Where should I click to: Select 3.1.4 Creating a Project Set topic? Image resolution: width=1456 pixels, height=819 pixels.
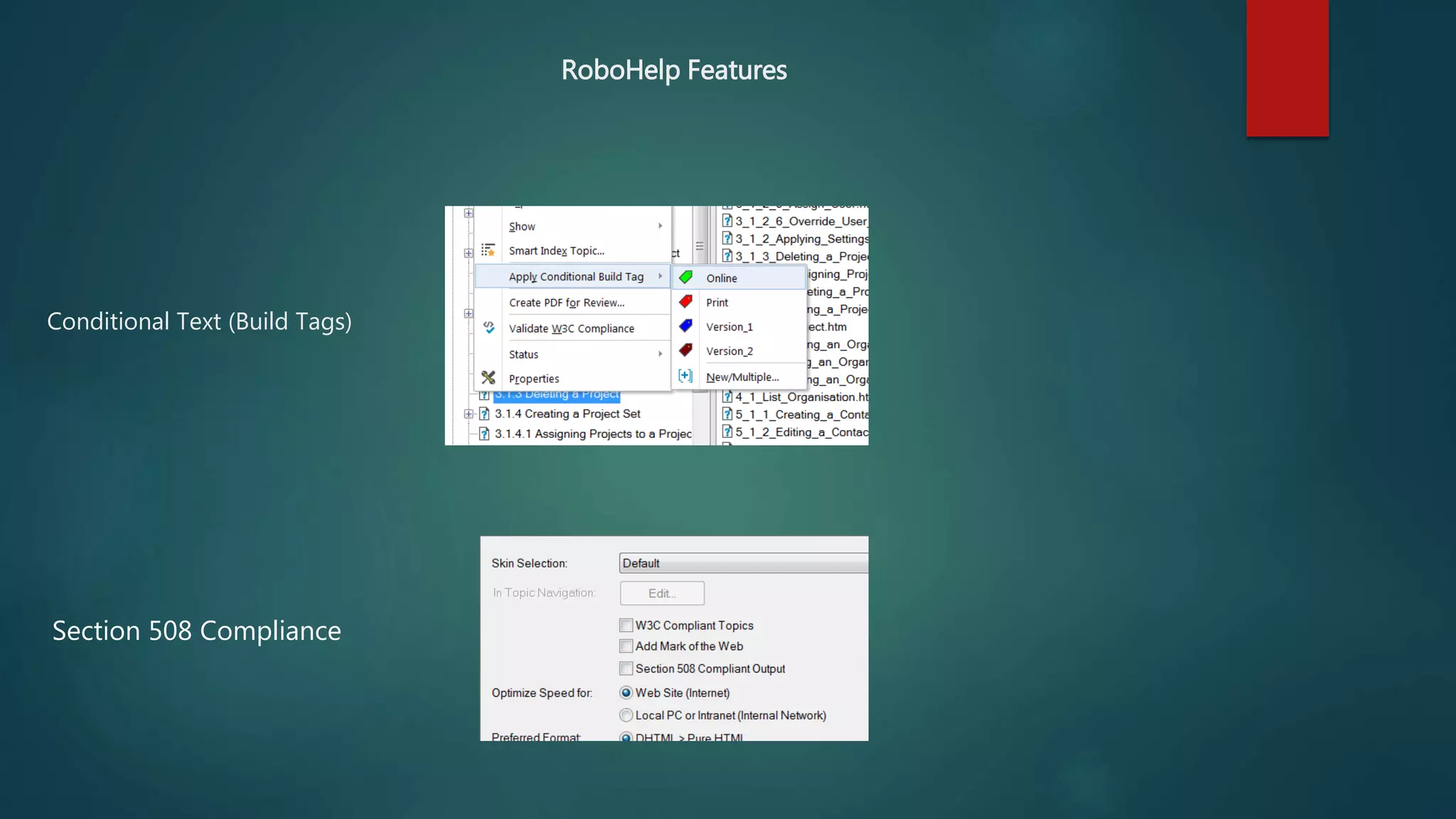coord(567,414)
